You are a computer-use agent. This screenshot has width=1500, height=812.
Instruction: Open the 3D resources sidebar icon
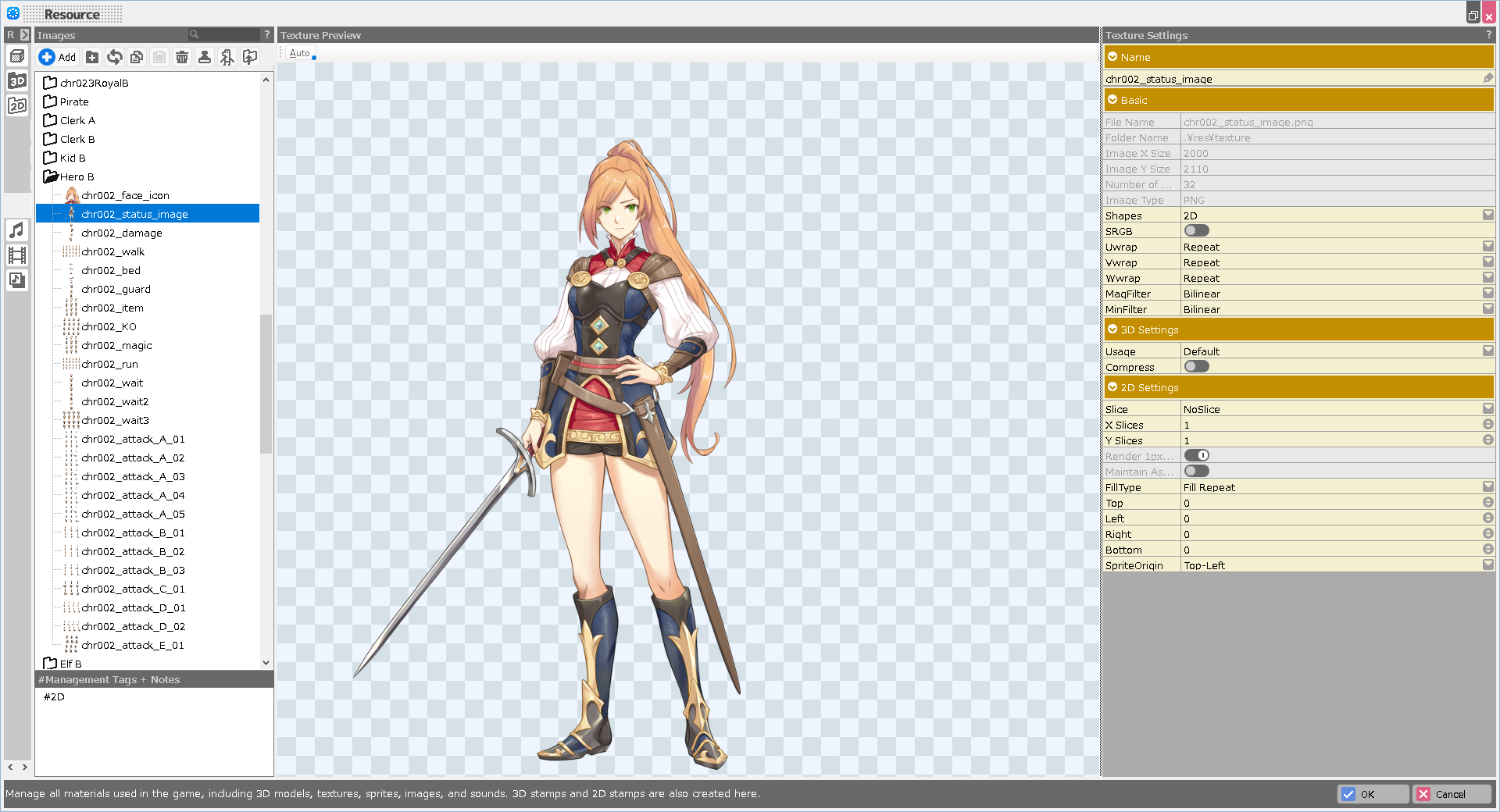pos(17,80)
